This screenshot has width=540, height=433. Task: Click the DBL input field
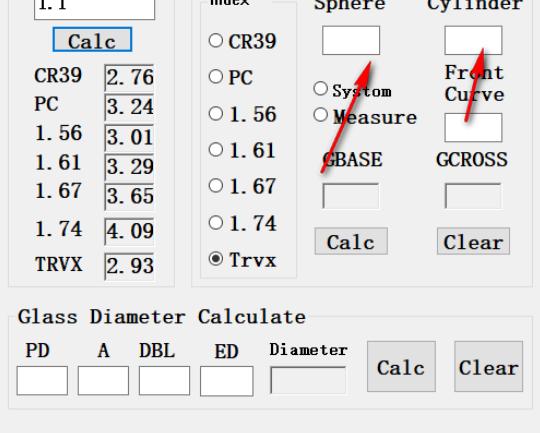tap(164, 381)
